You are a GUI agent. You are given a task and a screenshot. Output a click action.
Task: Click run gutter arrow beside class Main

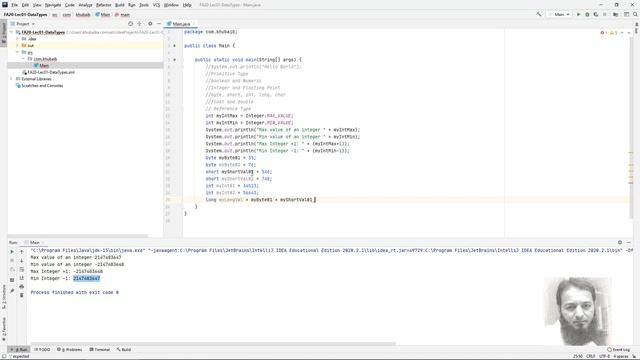pyautogui.click(x=175, y=46)
